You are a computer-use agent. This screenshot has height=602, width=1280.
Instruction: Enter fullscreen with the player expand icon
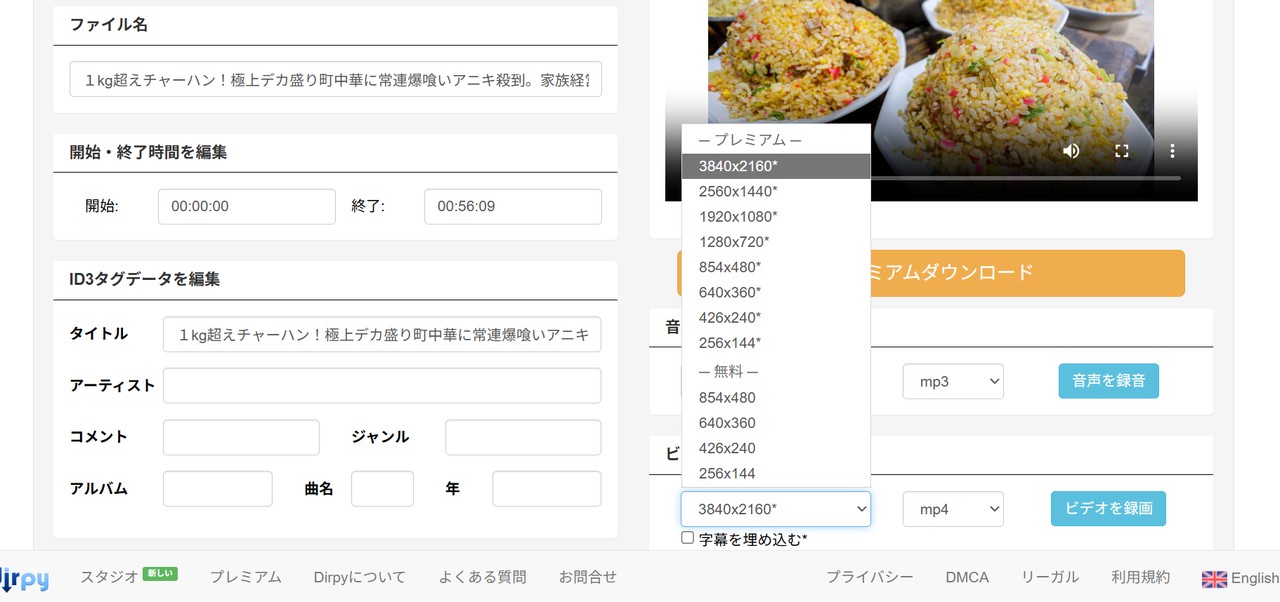click(x=1121, y=150)
